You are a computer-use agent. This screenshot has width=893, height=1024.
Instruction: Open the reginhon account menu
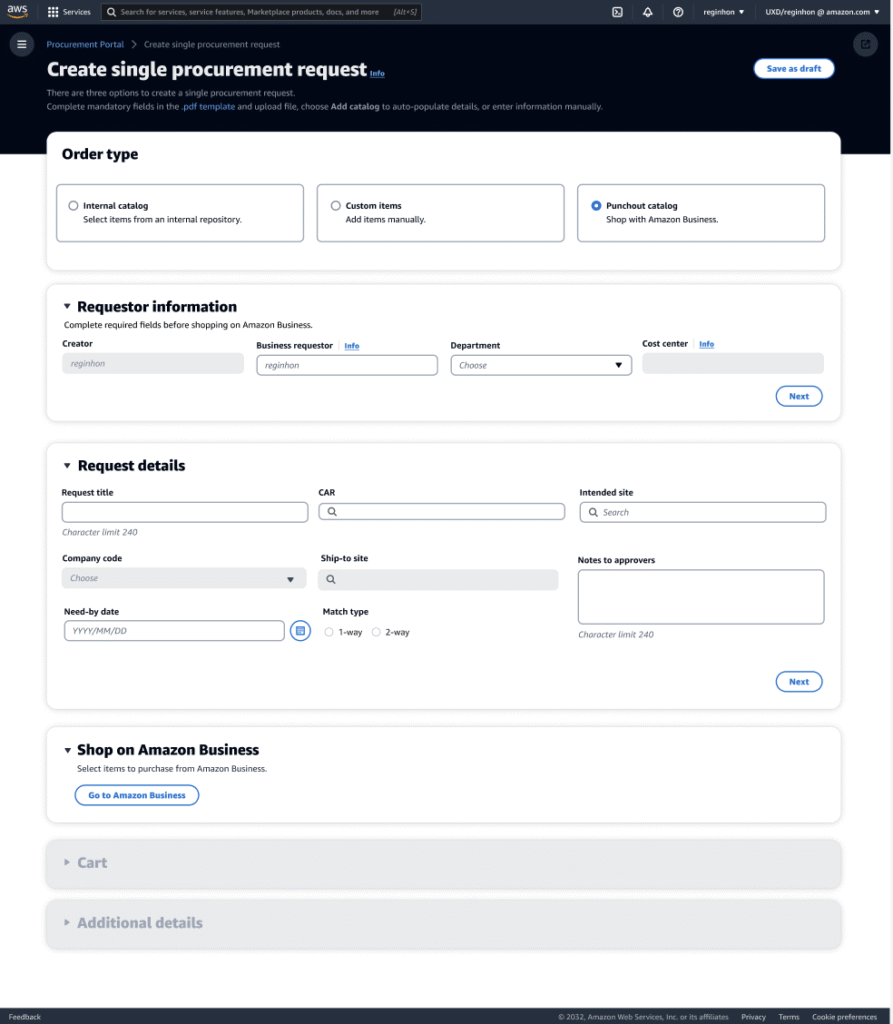pos(724,12)
